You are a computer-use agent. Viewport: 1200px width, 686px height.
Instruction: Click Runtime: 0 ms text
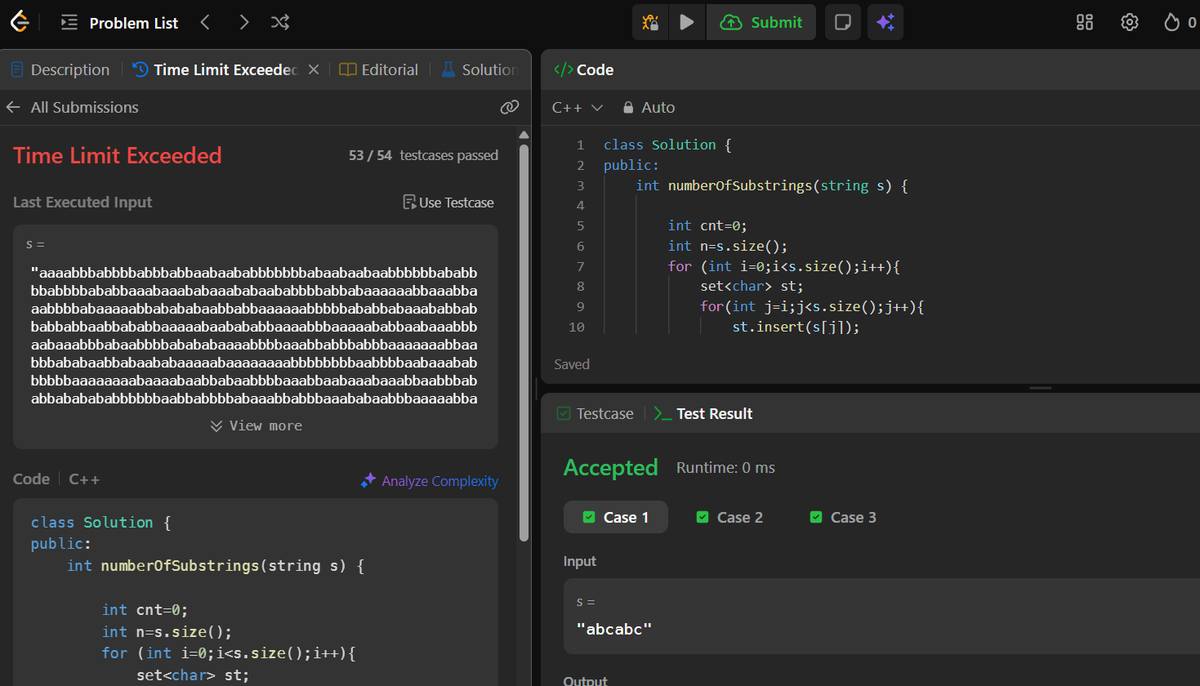[x=725, y=468]
